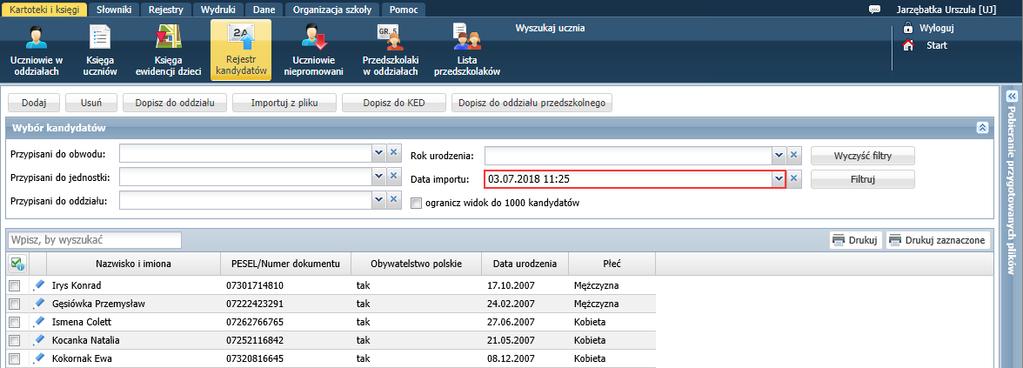
Task: Click the Filtruj button
Action: (863, 179)
